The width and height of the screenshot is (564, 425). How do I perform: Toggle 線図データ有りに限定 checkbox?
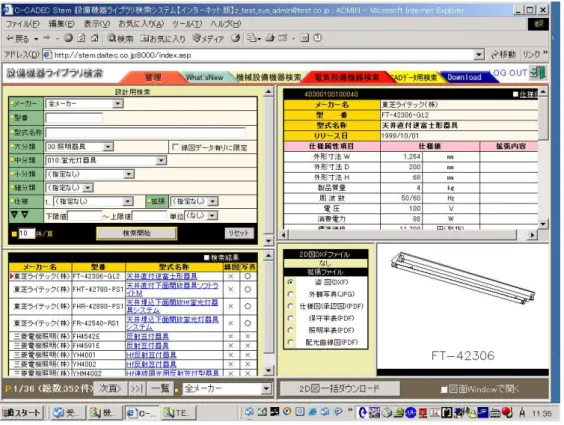pyautogui.click(x=175, y=147)
